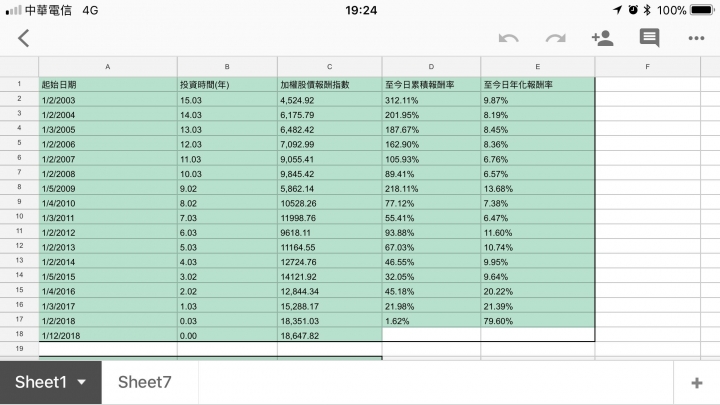Select column E header
The width and height of the screenshot is (720, 405).
tap(538, 67)
